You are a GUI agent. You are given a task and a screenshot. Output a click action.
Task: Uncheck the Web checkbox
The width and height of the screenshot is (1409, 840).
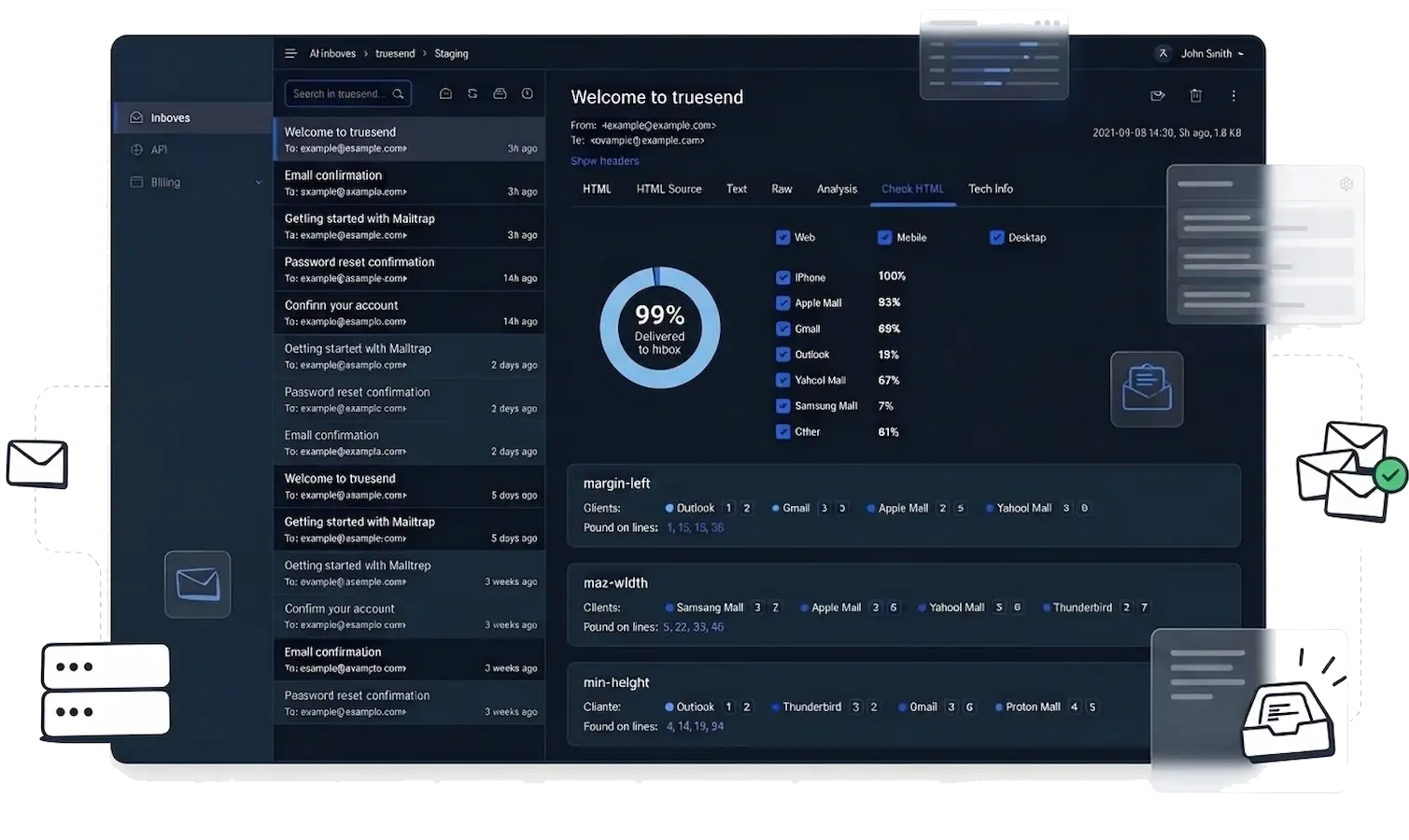(x=782, y=237)
